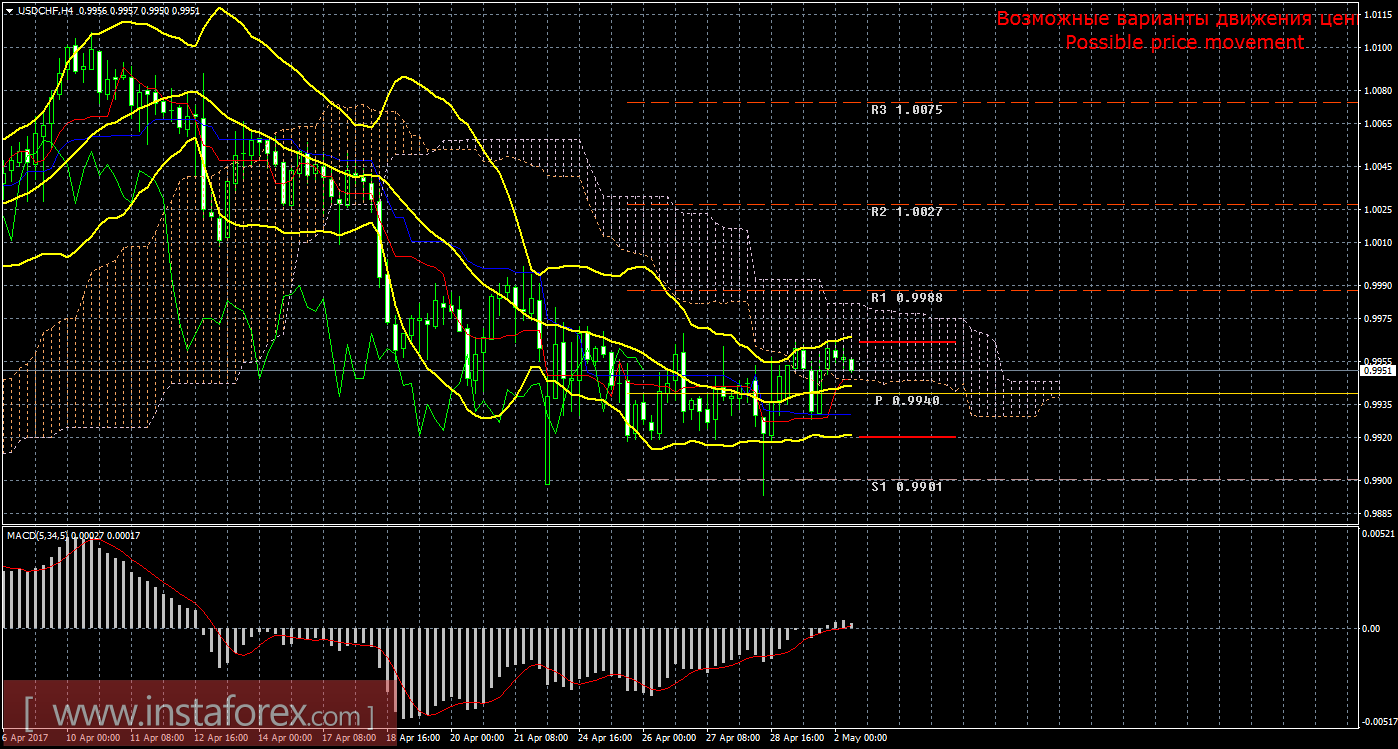
Task: Open the chart menu triangle beside USDCHF,H4
Action: pos(9,10)
